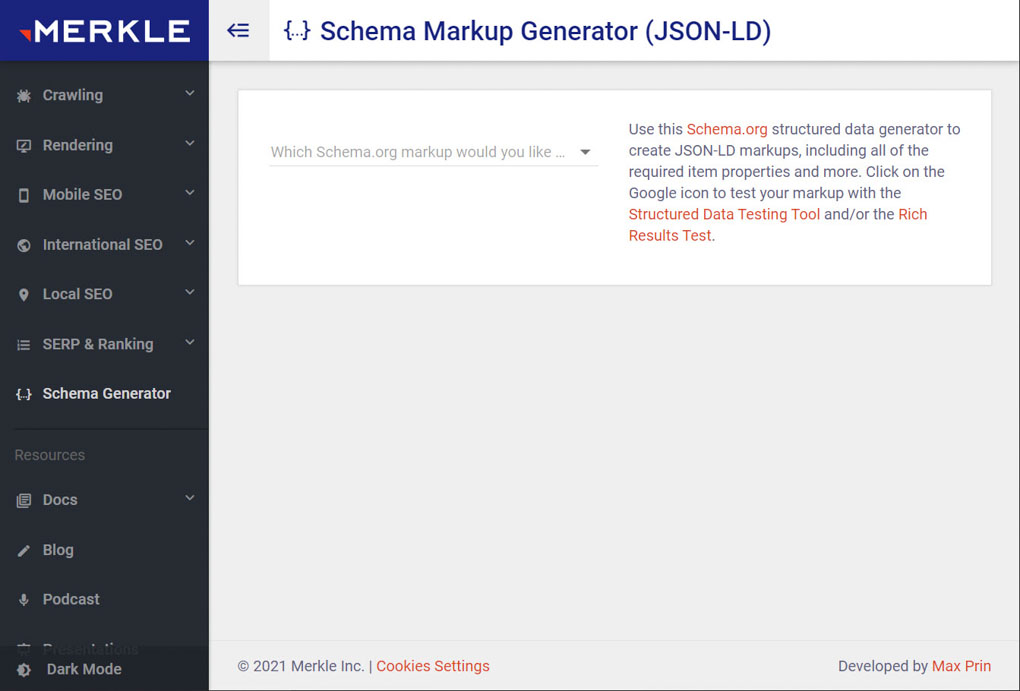Click the '© 2021 Merkle Inc.' footer text
This screenshot has width=1020, height=691.
[x=301, y=666]
